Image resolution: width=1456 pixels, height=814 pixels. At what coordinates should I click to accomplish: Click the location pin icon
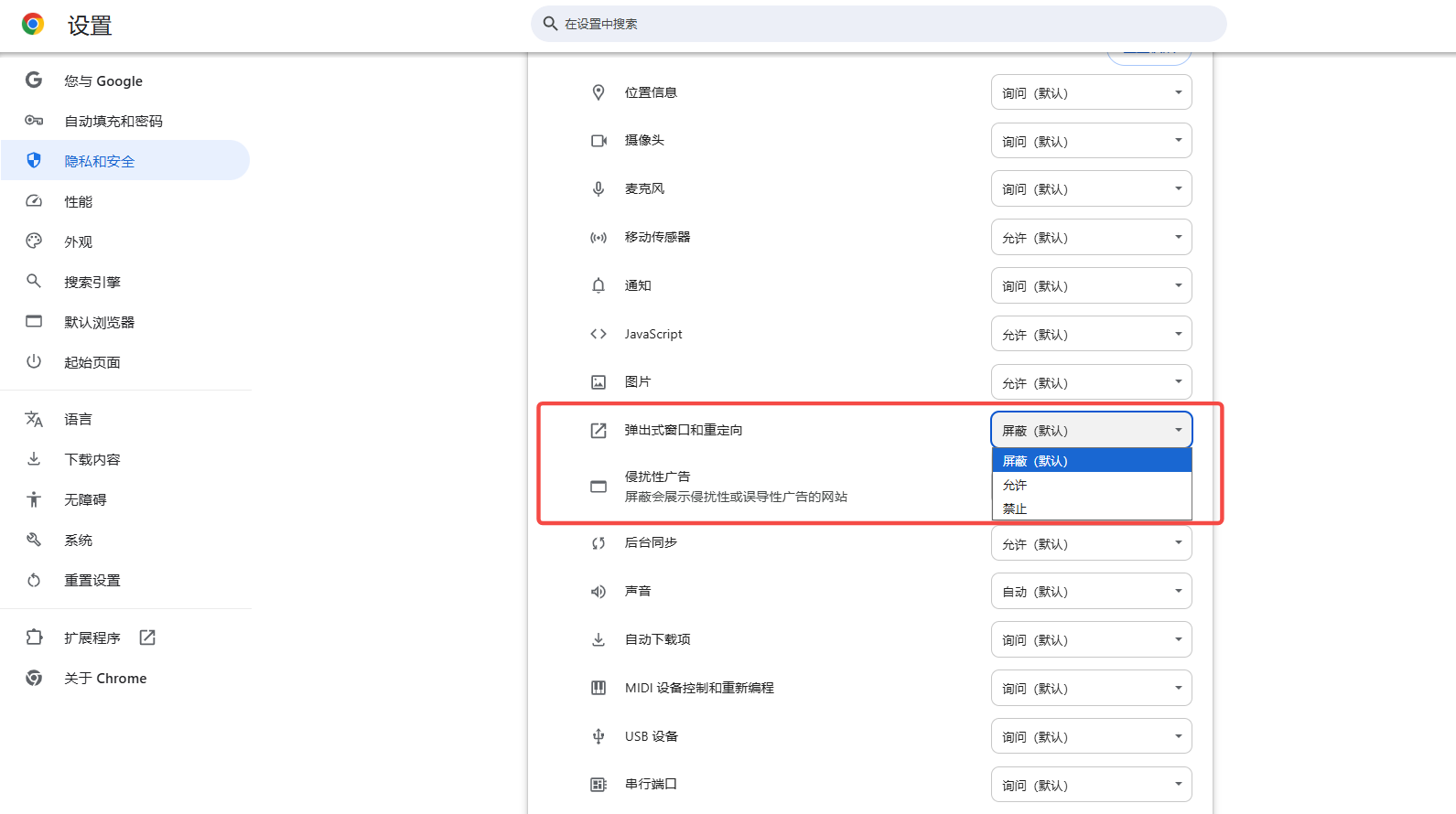click(x=599, y=92)
